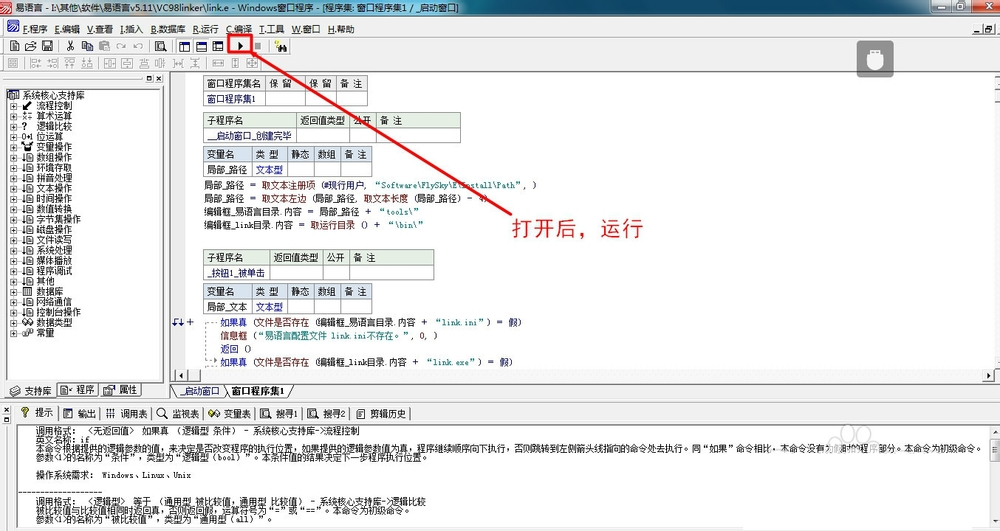
Task: Select the 数组操作 tree item
Action: click(x=54, y=157)
